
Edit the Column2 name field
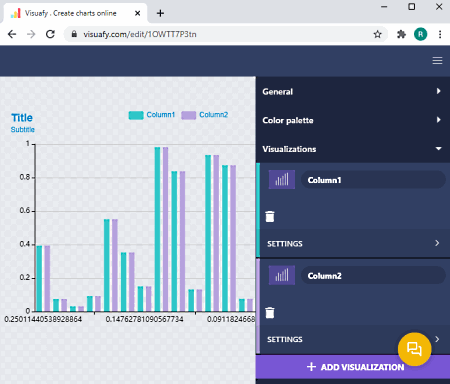coord(373,276)
